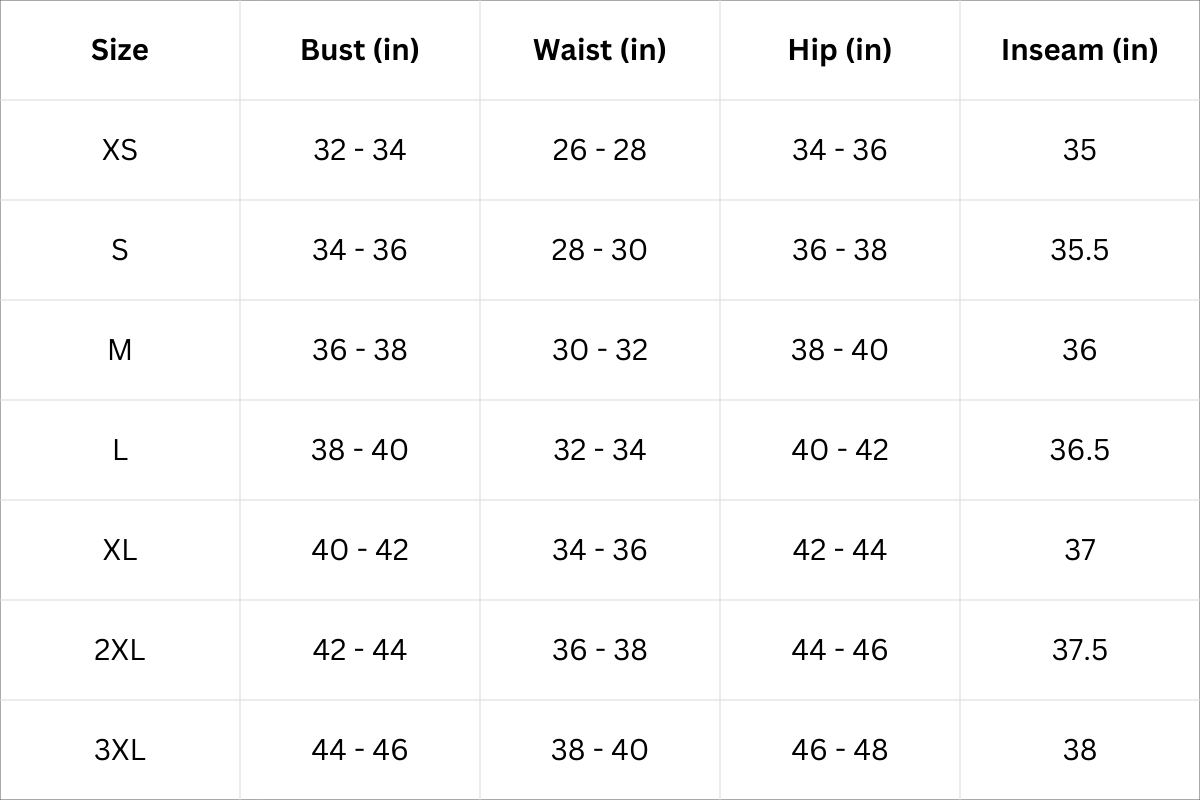Click hip value 46 - 48
The width and height of the screenshot is (1200, 800).
tap(840, 750)
